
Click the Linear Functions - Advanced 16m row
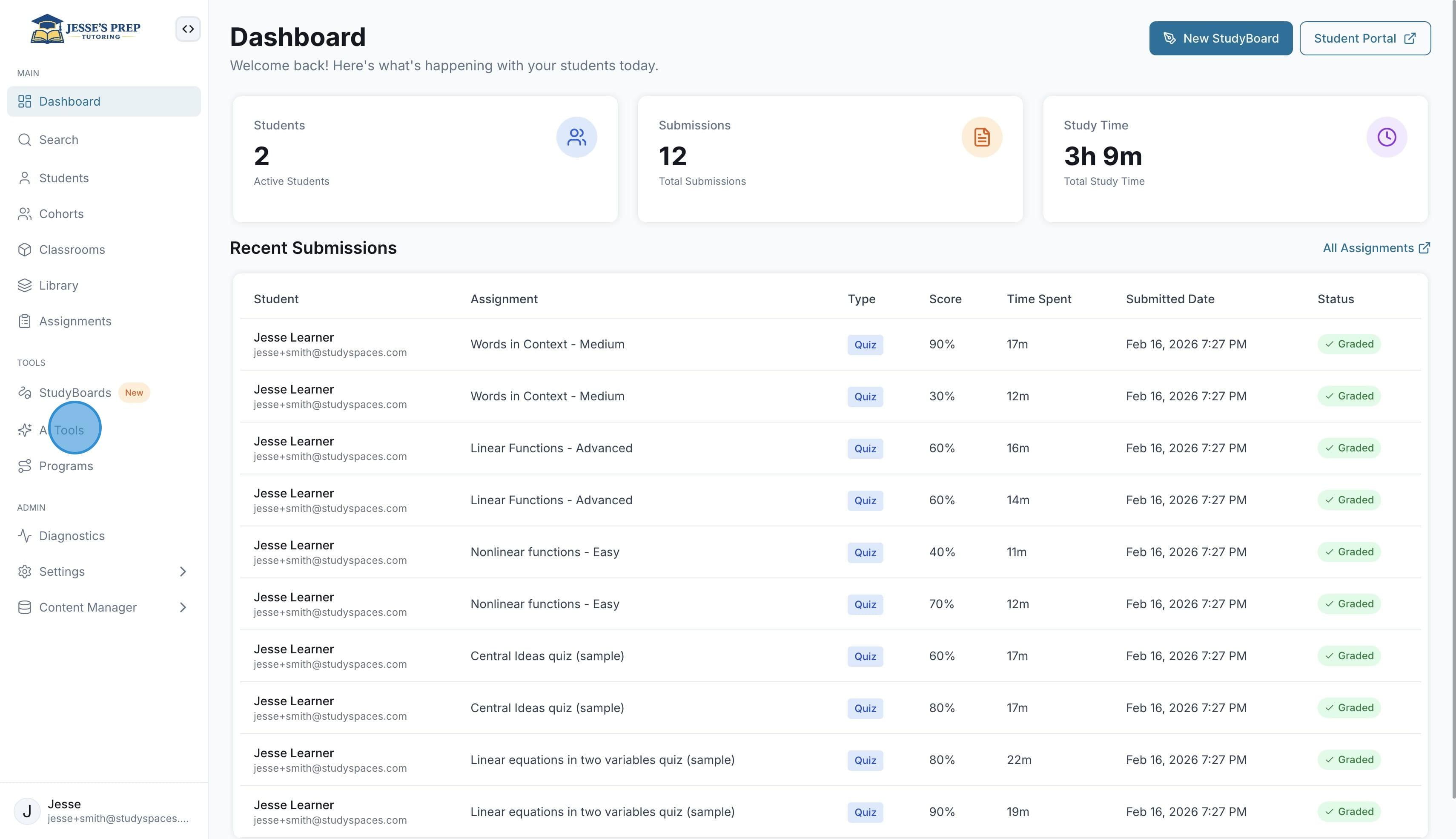point(830,448)
